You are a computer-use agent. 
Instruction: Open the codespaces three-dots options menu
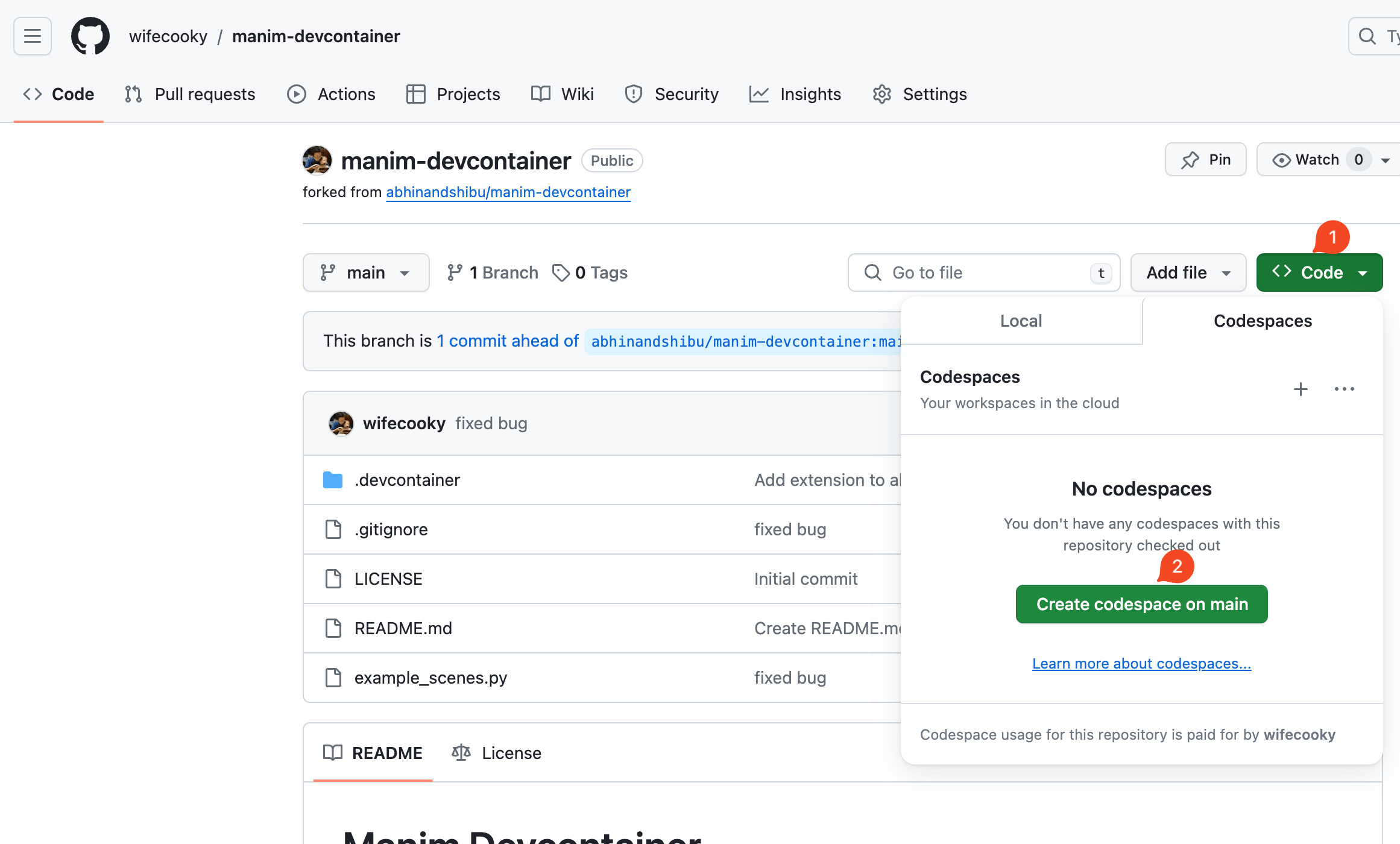pos(1344,389)
